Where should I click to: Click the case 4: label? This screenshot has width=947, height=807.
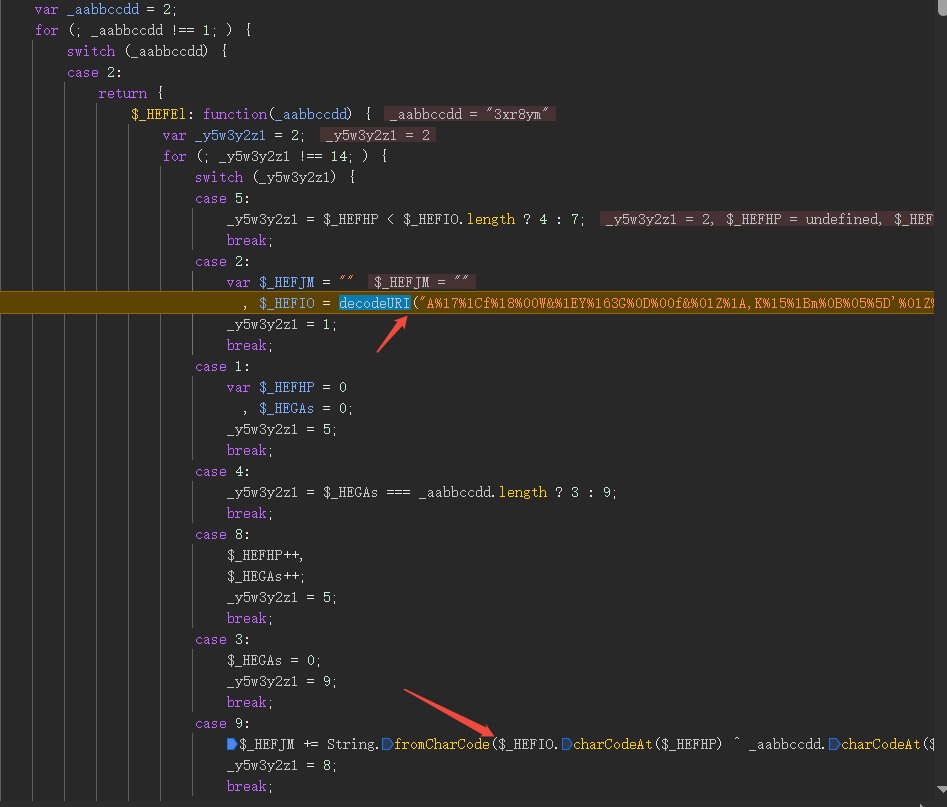coord(222,471)
